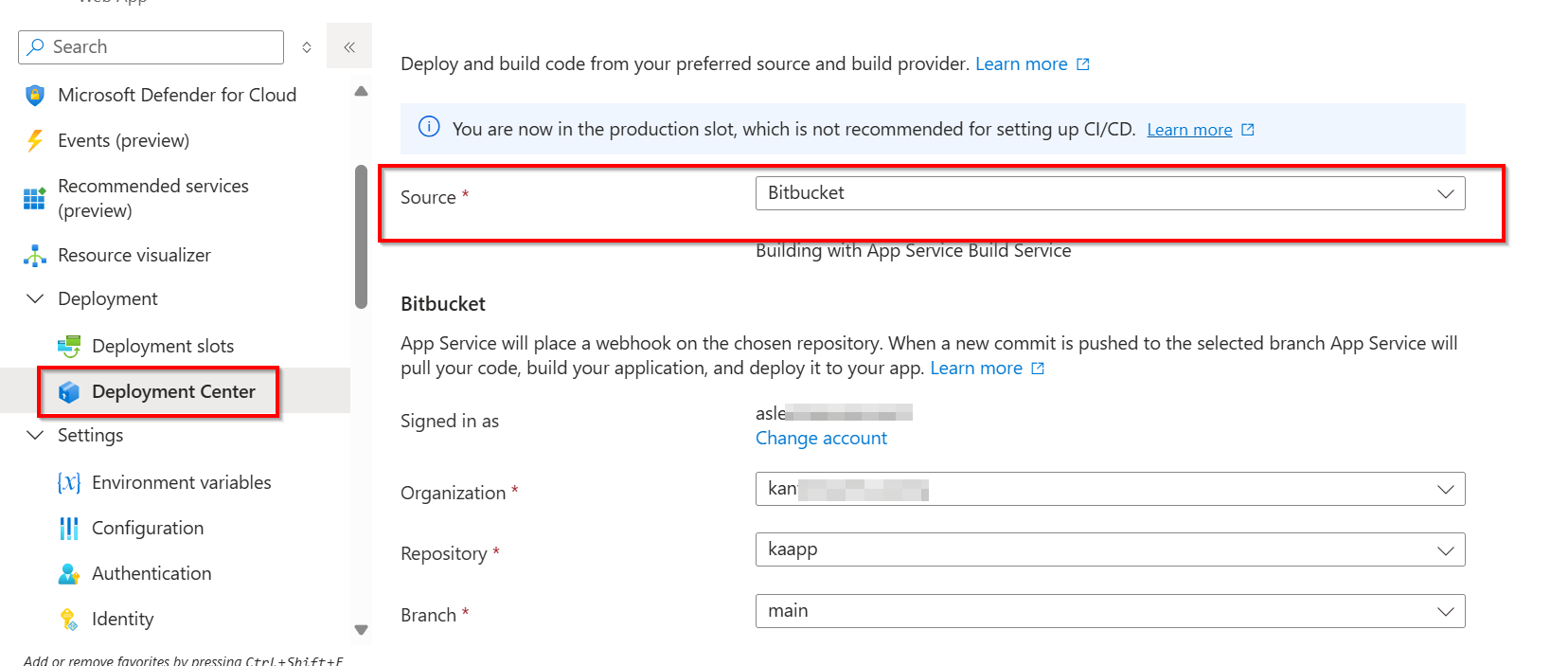Viewport: 1568px width, 666px height.
Task: Open the Branch dropdown showing main
Action: tap(1110, 611)
